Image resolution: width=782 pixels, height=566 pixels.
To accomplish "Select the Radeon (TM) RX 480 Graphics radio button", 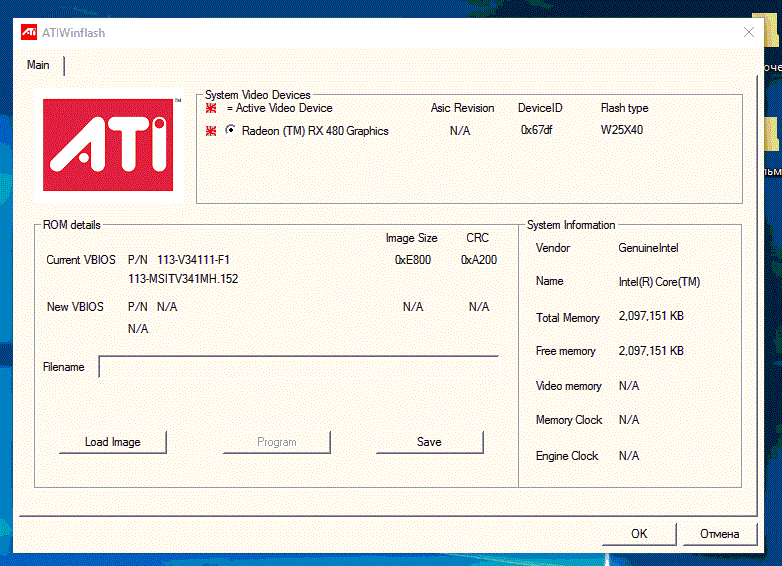I will [x=230, y=130].
